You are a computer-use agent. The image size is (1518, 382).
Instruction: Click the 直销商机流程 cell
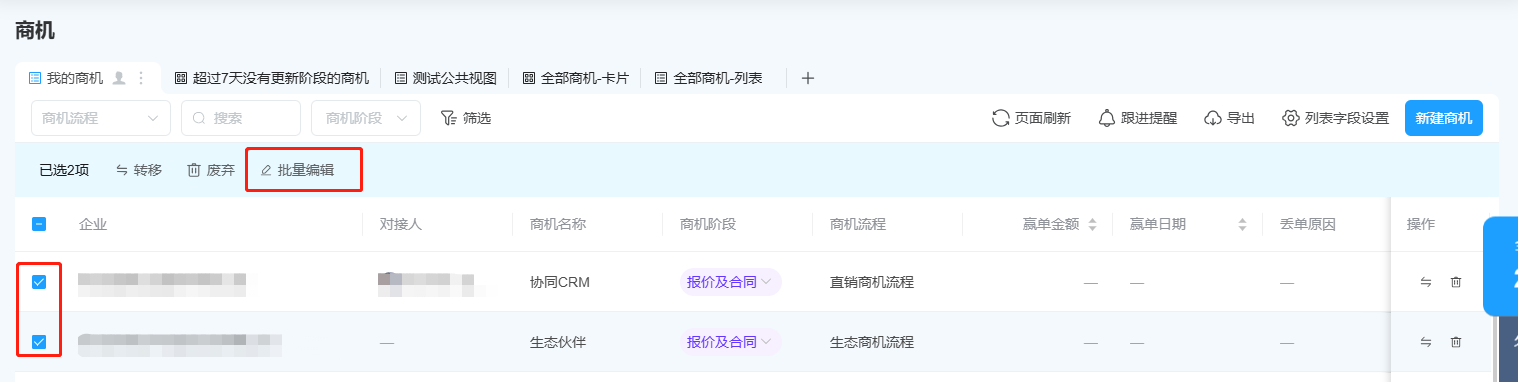(x=872, y=282)
